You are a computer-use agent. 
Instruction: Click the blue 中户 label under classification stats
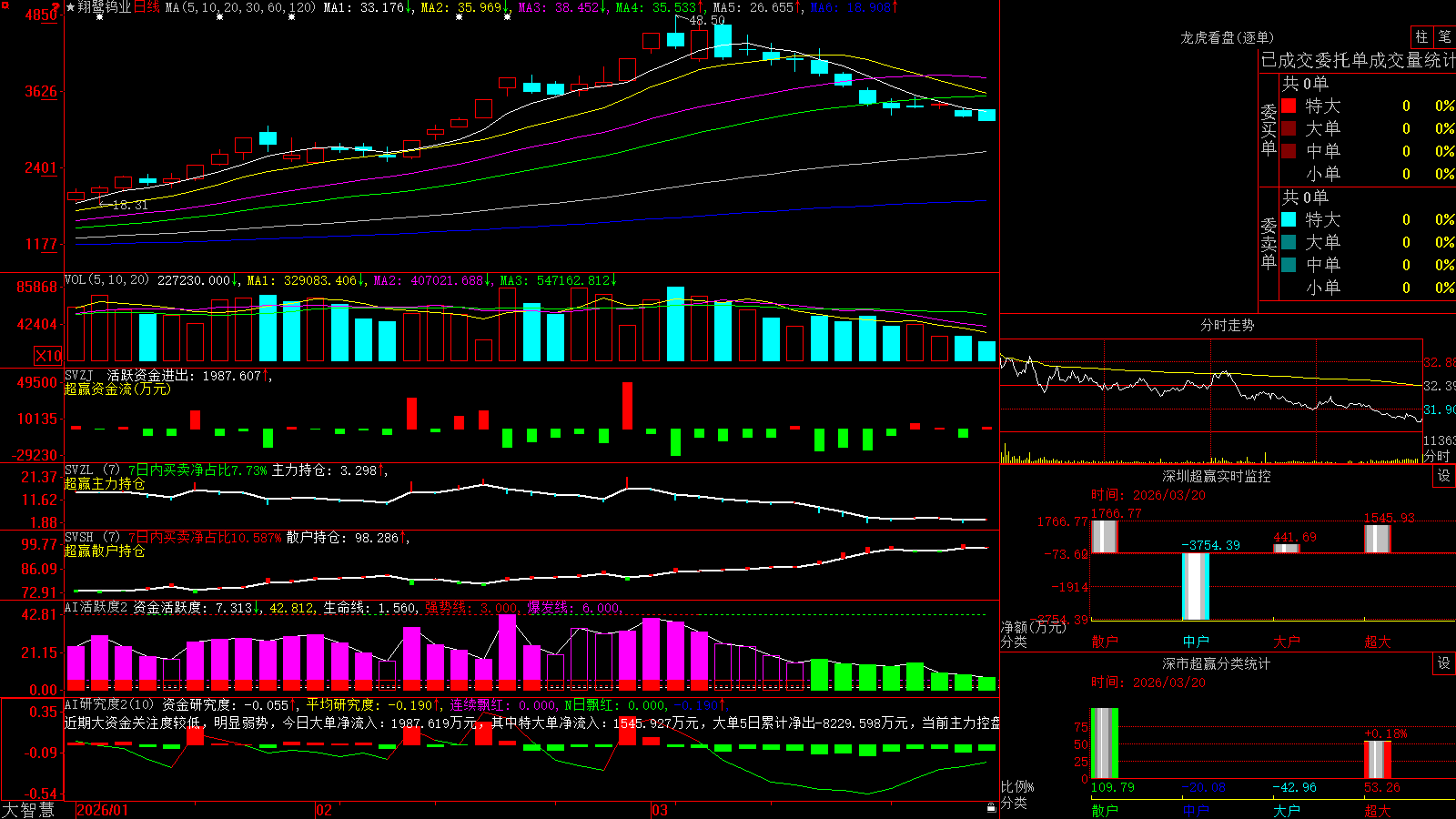click(1196, 810)
